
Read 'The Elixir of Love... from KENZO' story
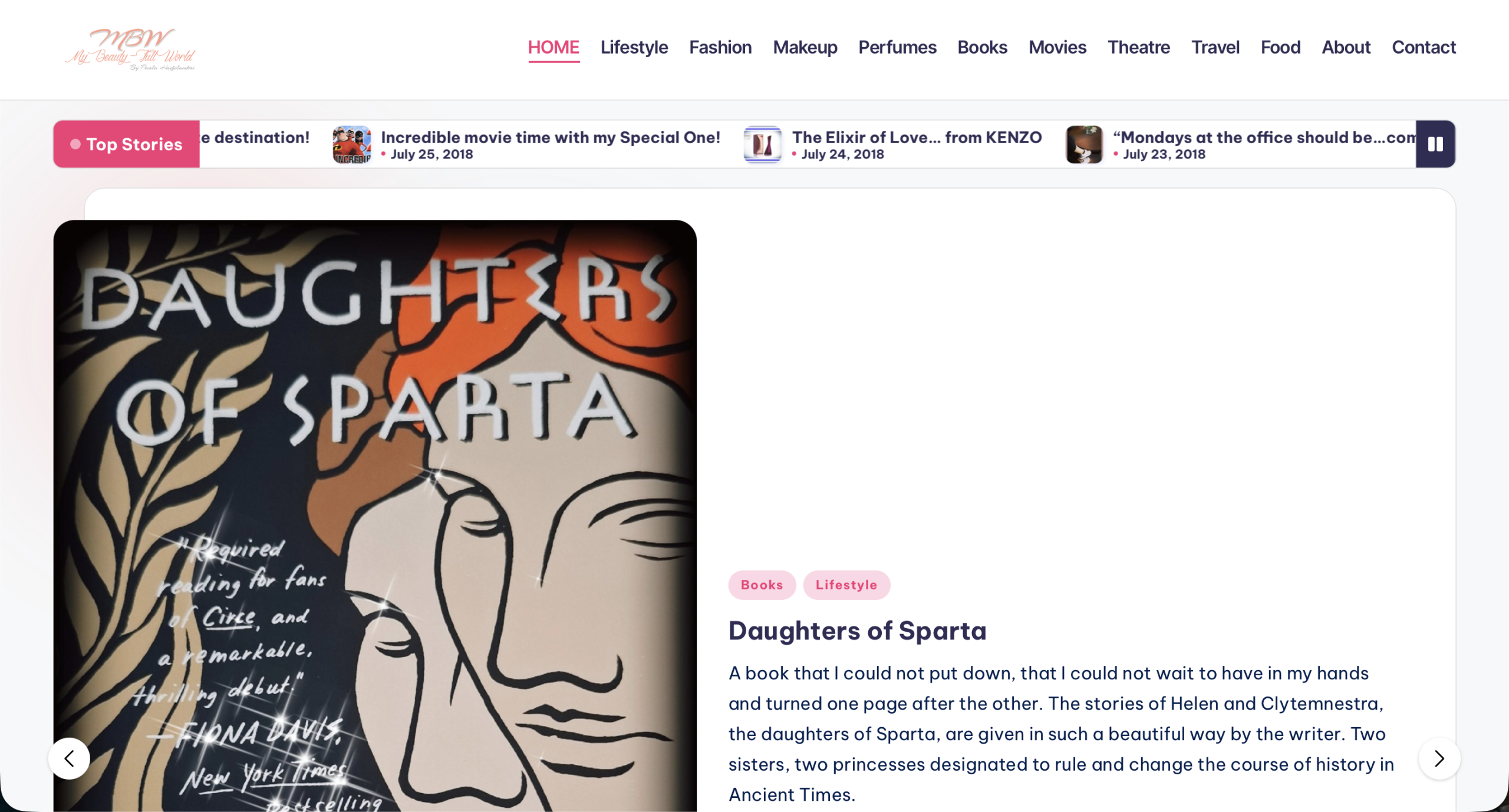pyautogui.click(x=917, y=137)
